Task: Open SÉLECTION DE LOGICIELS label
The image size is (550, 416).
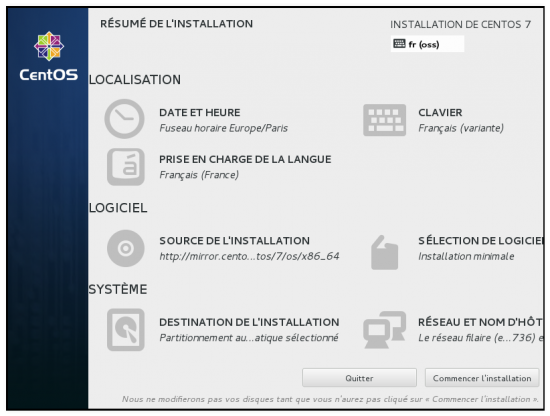Action: pos(481,241)
